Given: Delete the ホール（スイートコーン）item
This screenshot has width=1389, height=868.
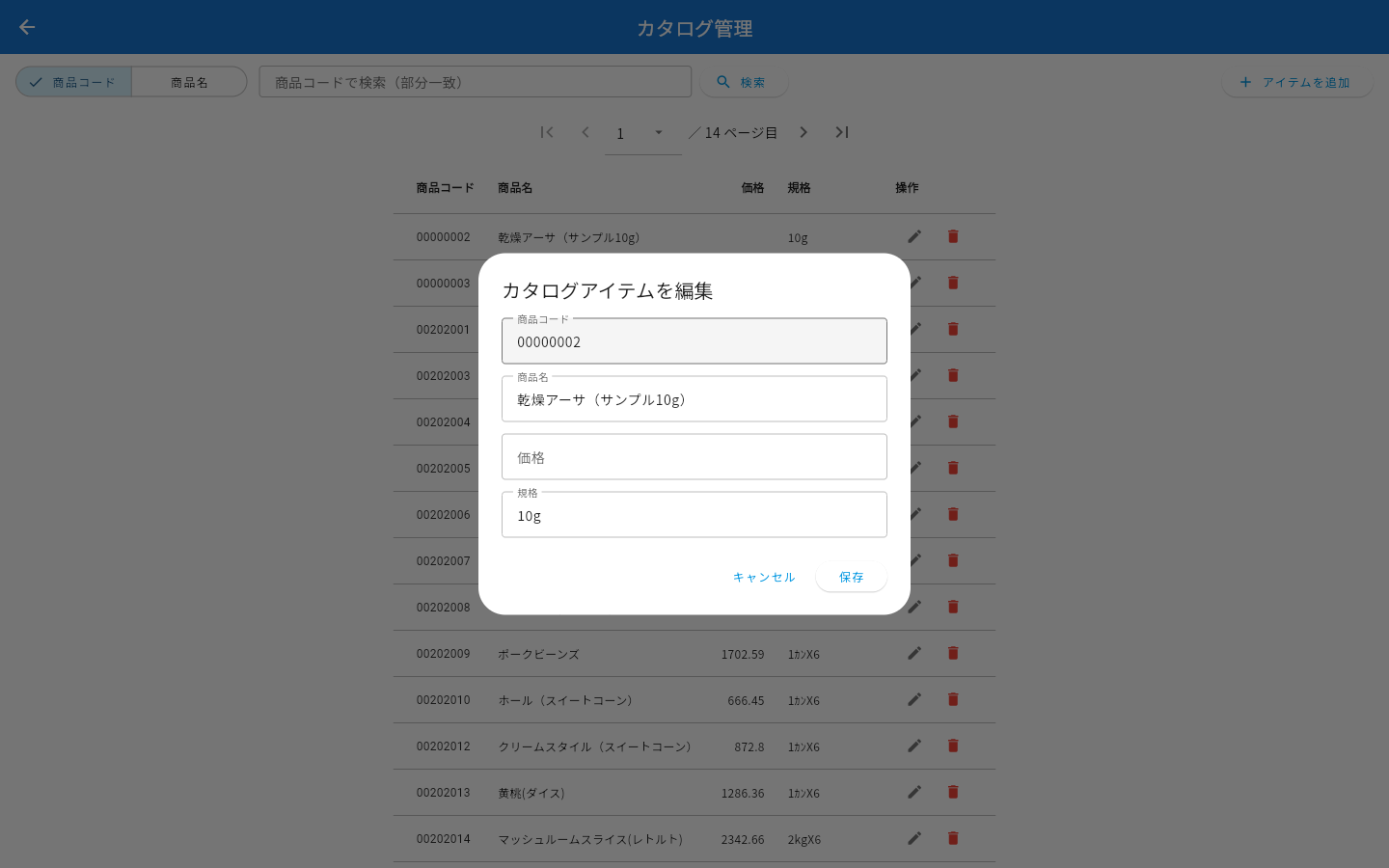Looking at the screenshot, I should point(953,699).
